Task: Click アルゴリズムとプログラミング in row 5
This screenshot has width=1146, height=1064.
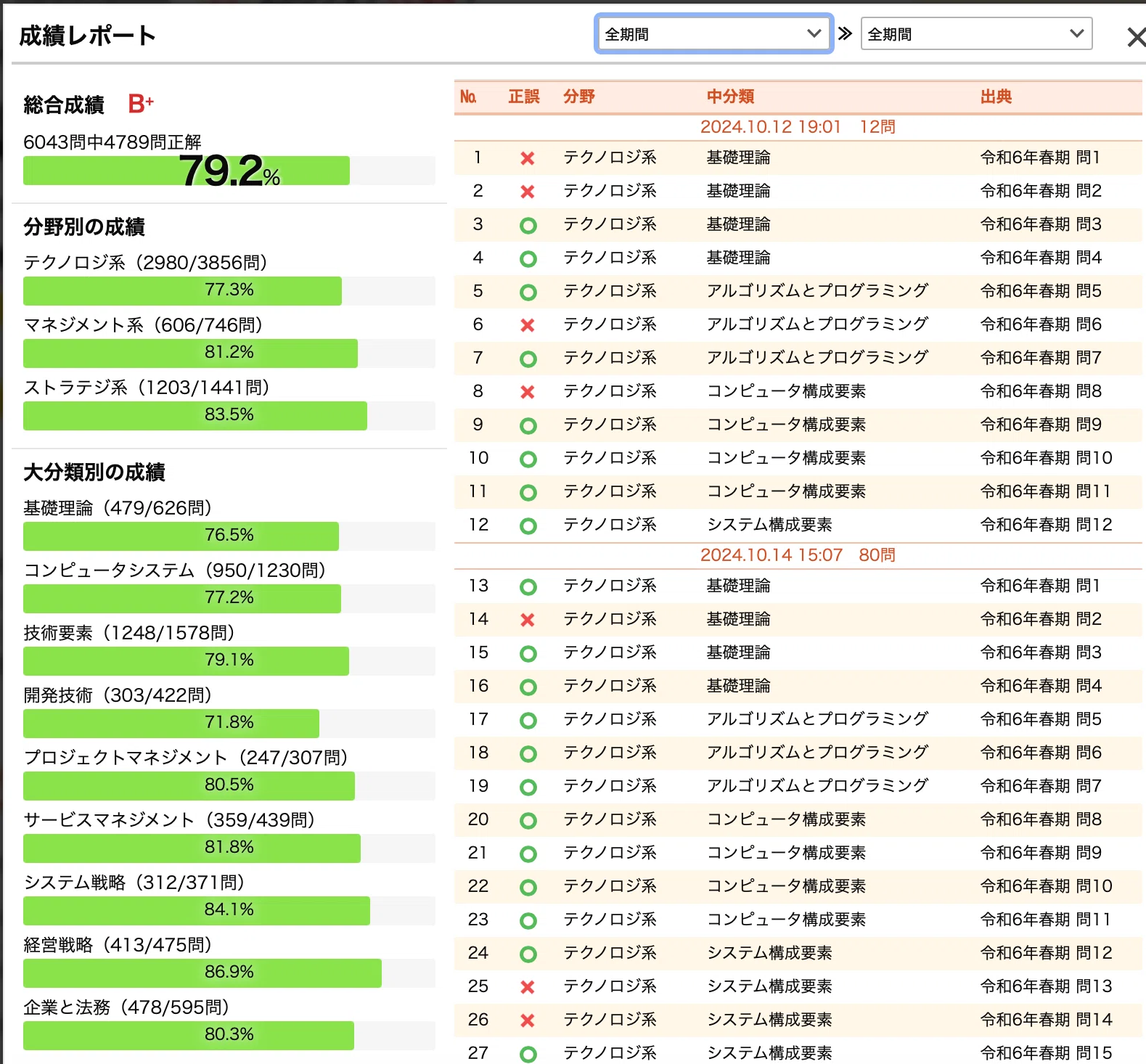Action: pos(817,291)
